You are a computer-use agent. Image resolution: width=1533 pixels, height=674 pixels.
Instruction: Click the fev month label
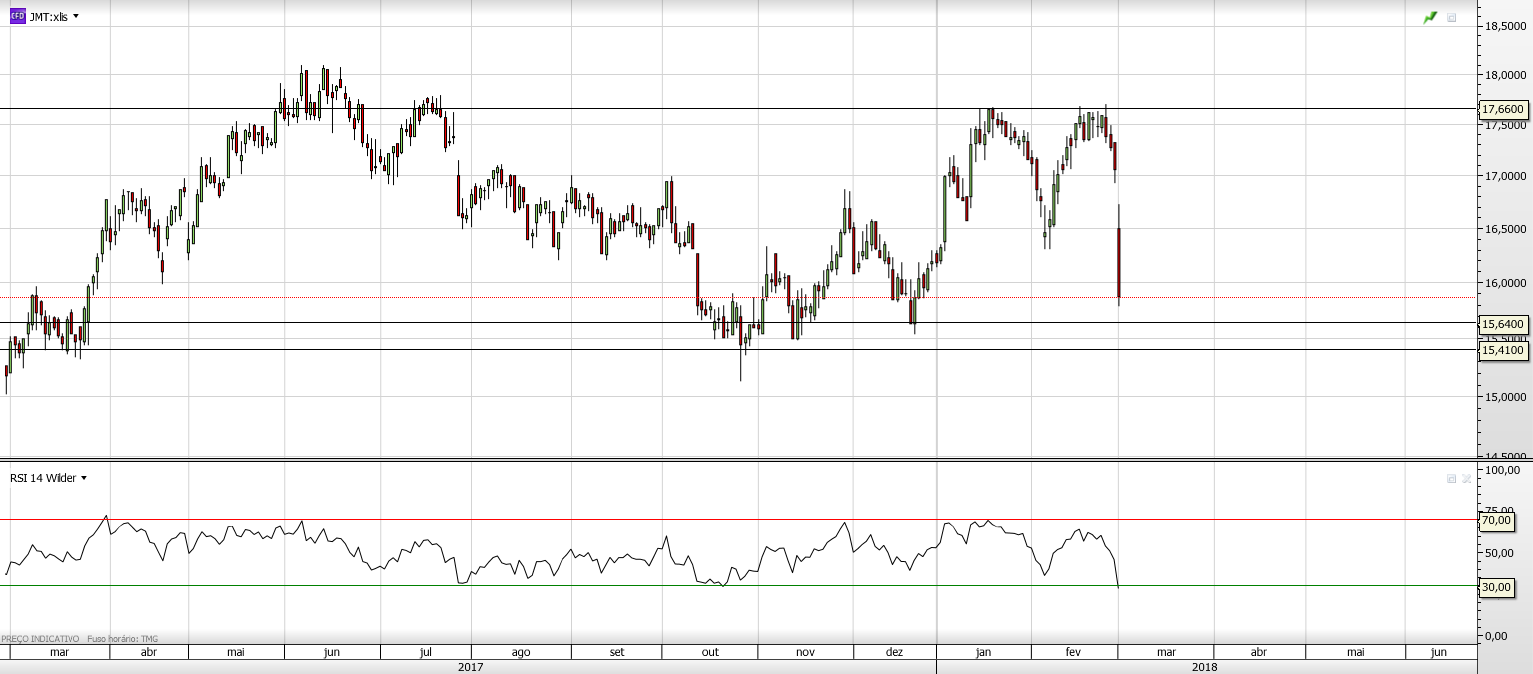(x=1074, y=652)
